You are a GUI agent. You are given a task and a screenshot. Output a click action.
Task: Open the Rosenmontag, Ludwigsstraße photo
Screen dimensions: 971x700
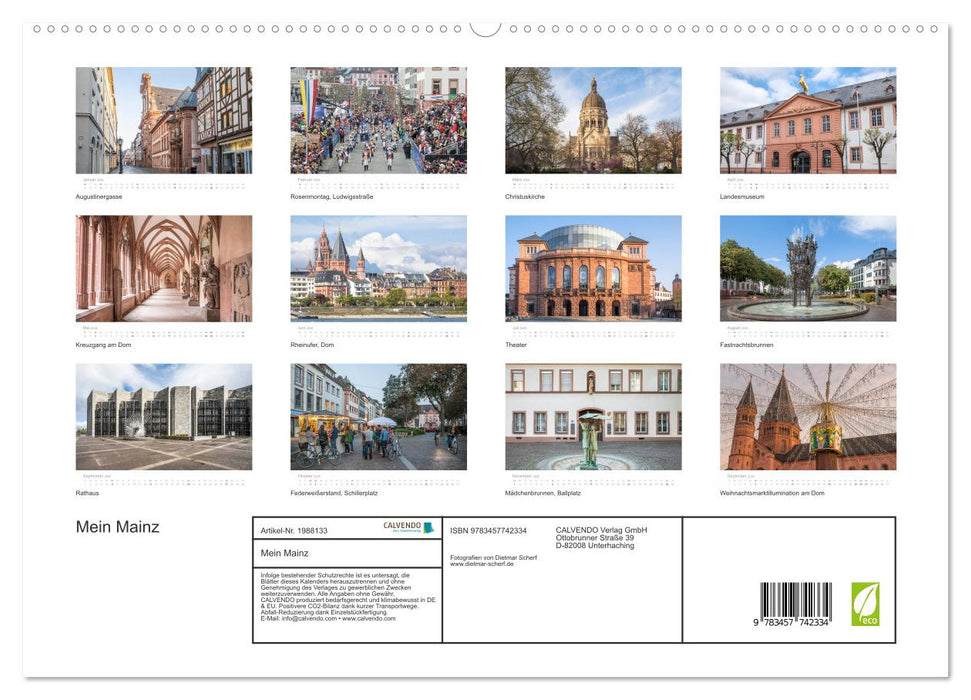point(377,120)
